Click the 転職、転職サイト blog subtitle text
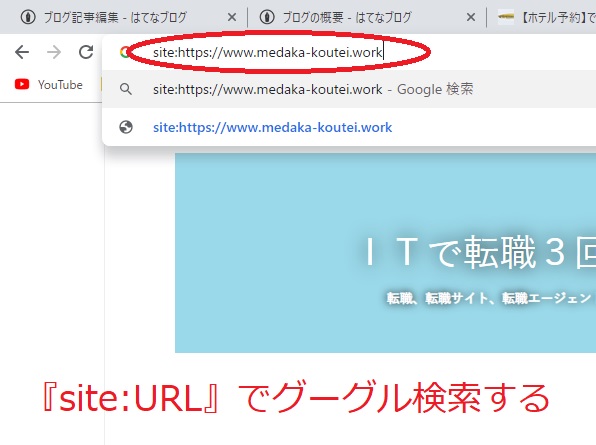 pyautogui.click(x=490, y=298)
